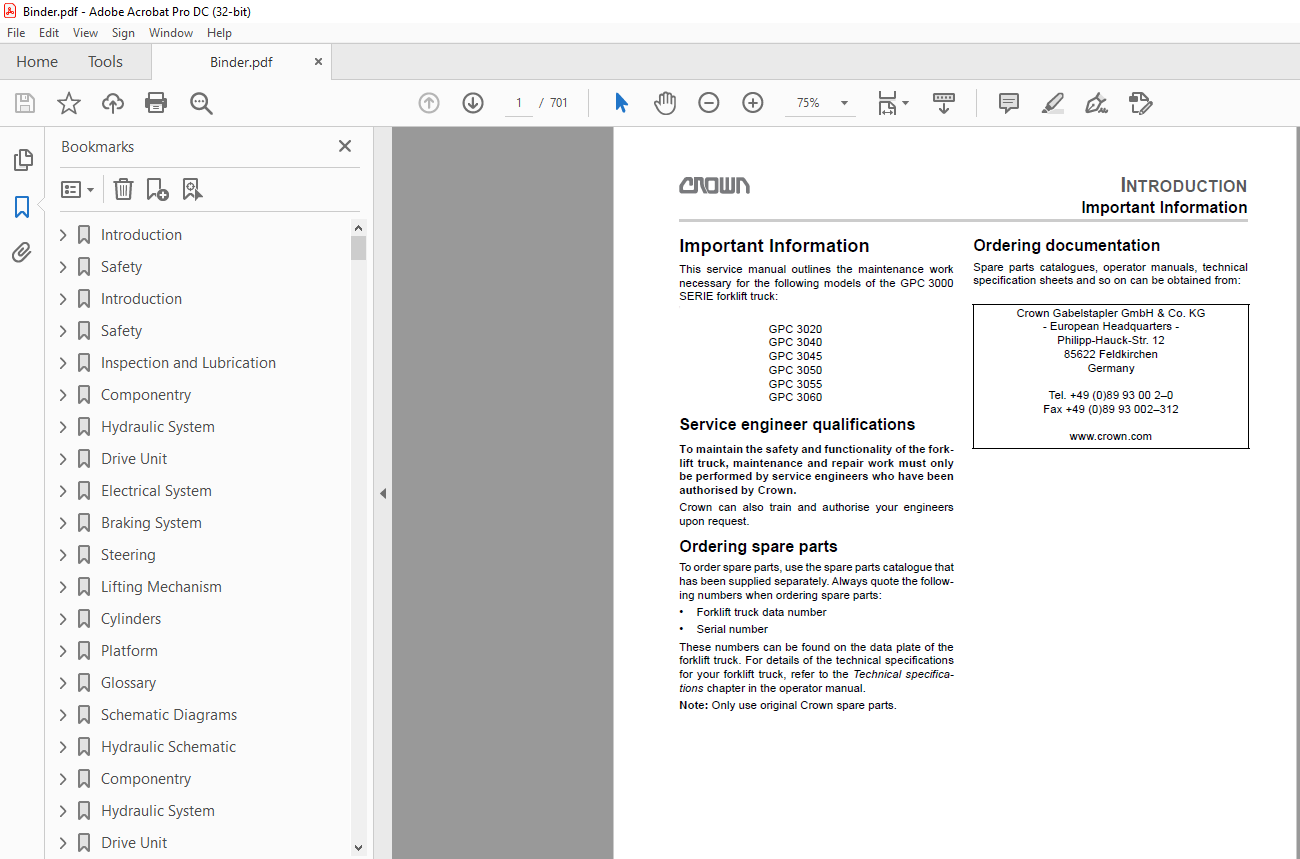
Task: Go to the previous page arrow
Action: point(429,103)
